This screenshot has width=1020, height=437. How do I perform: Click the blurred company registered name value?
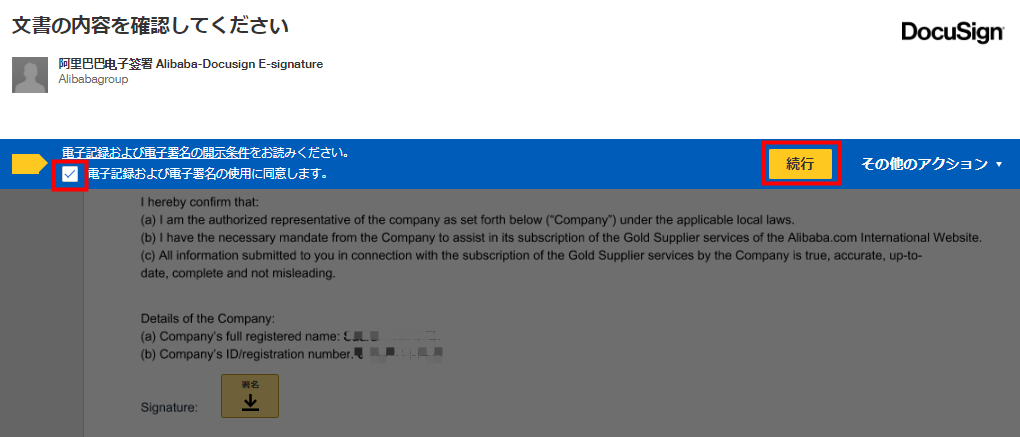coord(393,337)
